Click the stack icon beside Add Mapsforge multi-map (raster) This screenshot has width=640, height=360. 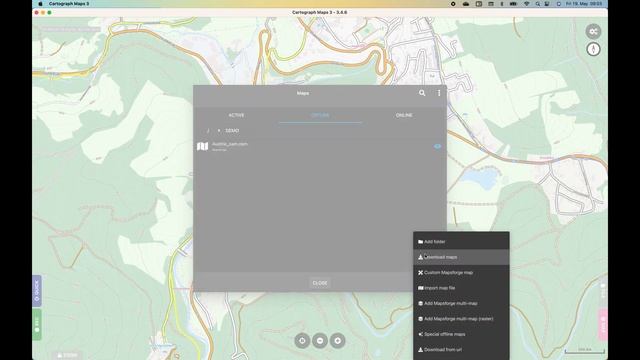pos(420,319)
